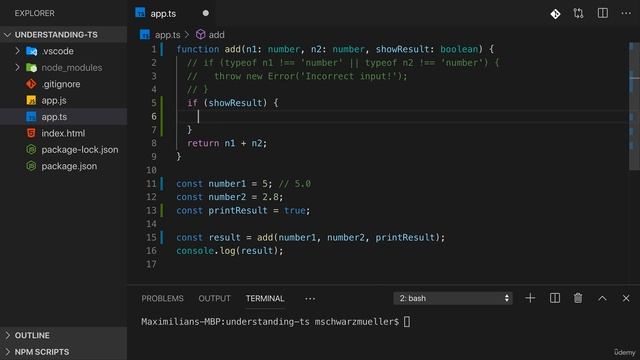Click the editor vertical scrollbar
Image resolution: width=640 pixels, height=360 pixels.
point(634,106)
